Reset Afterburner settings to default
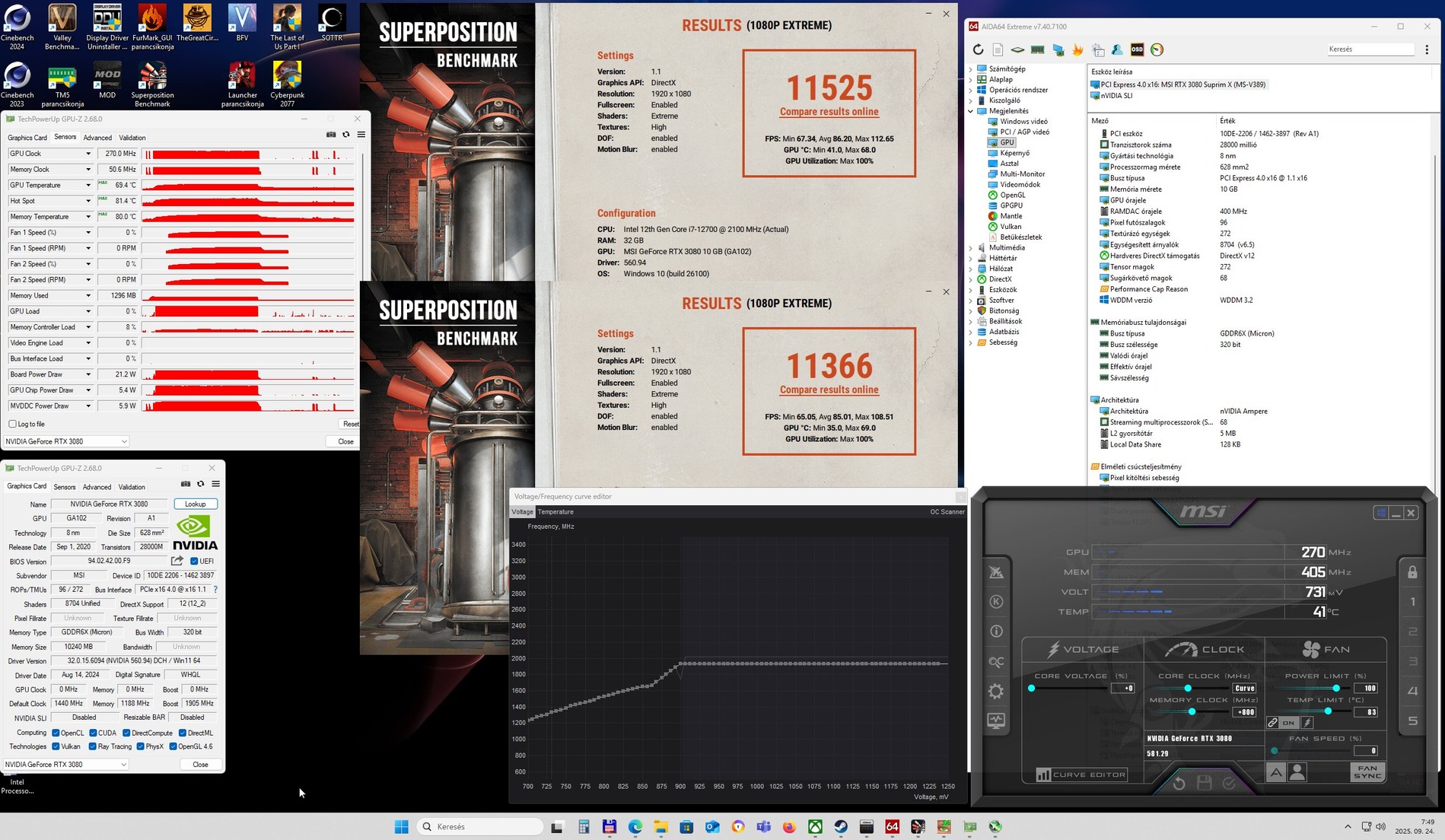The image size is (1445, 840). [x=1179, y=783]
